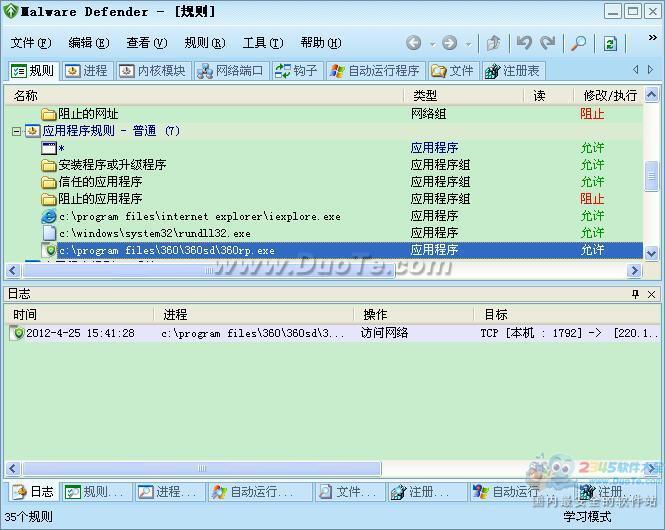Select the 2012-4-25 15:41:28 log entry

click(x=333, y=333)
